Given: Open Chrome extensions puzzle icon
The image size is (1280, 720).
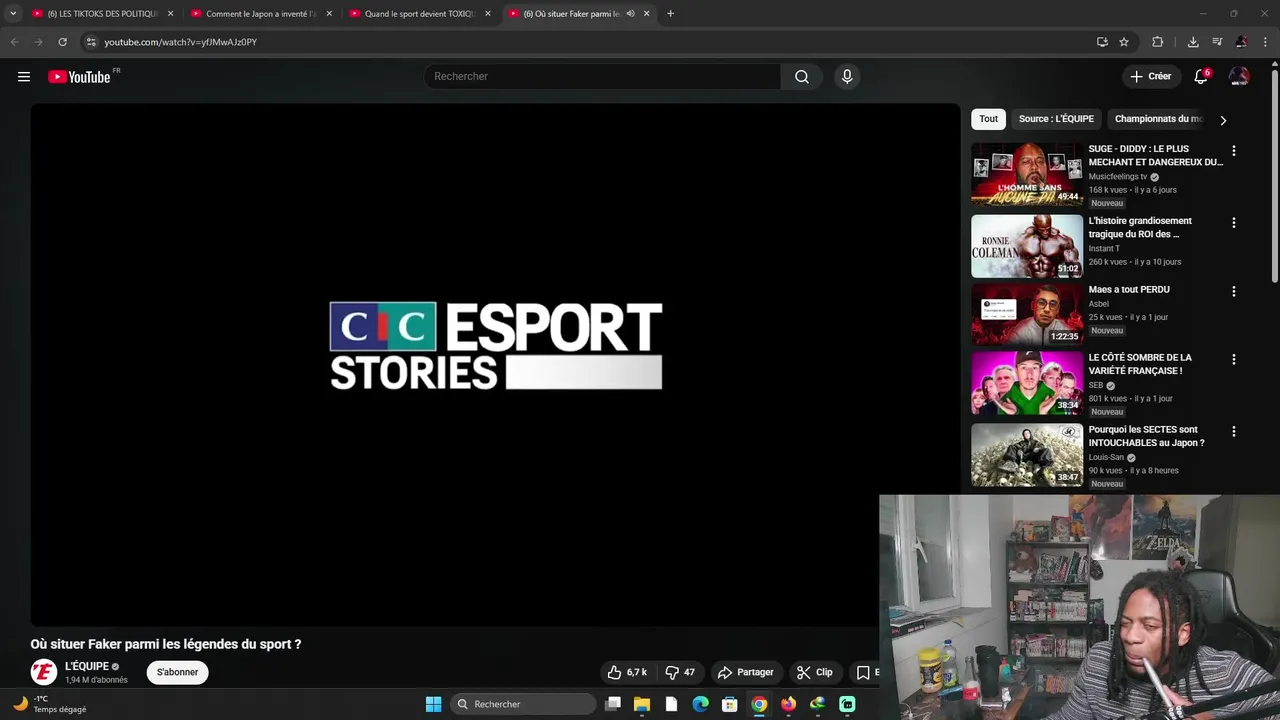Looking at the screenshot, I should (x=1158, y=42).
